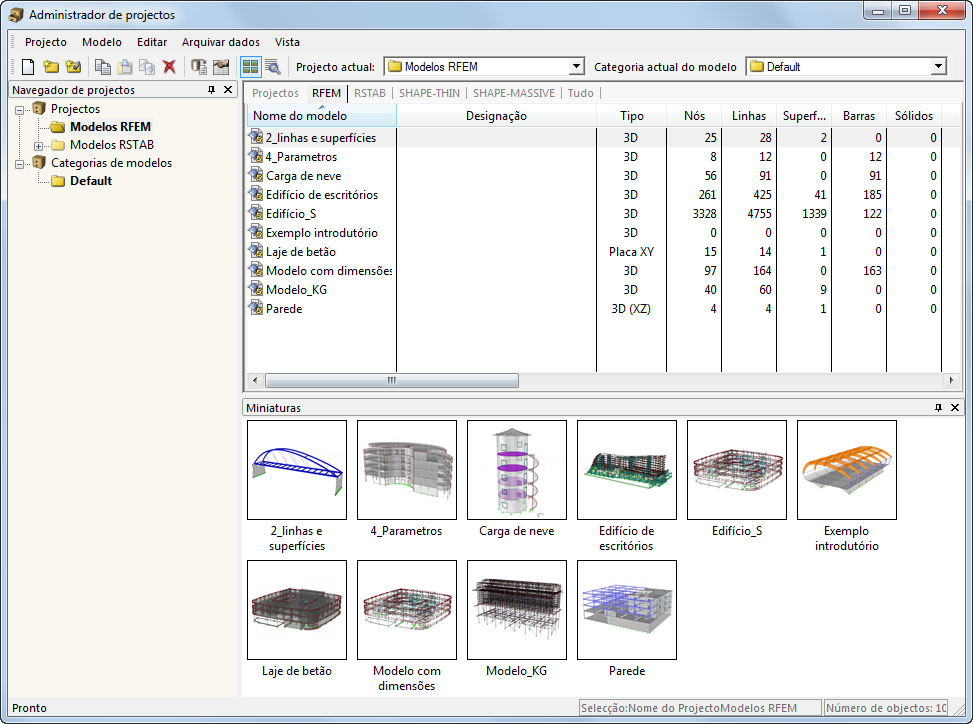Click model icon beside Edifício_S row

coord(256,213)
